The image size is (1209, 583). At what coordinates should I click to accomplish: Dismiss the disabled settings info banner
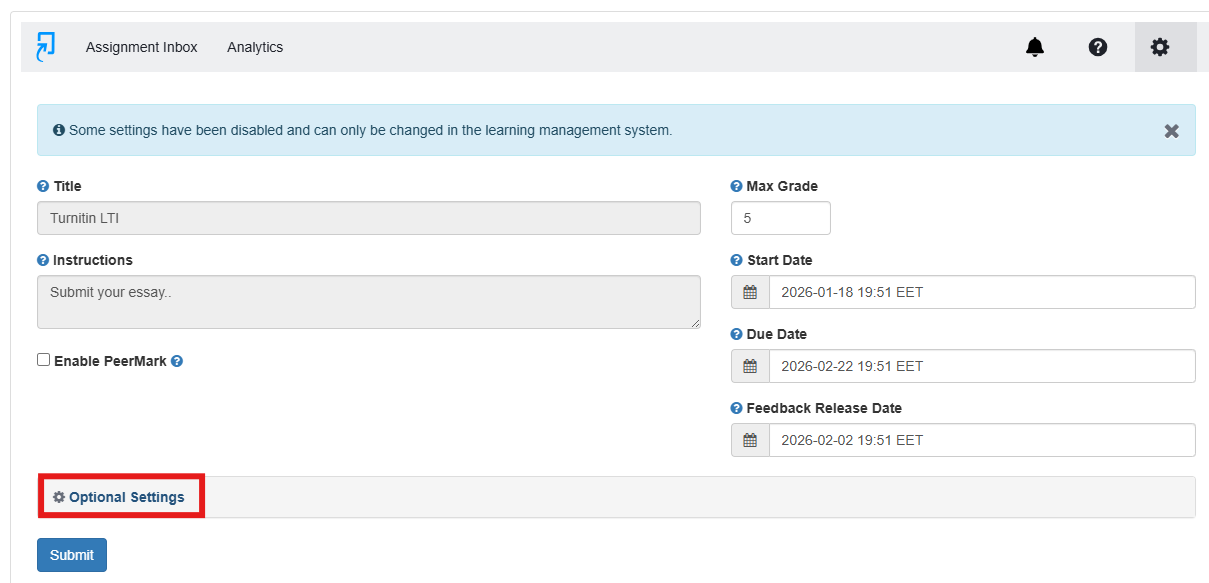(x=1171, y=131)
